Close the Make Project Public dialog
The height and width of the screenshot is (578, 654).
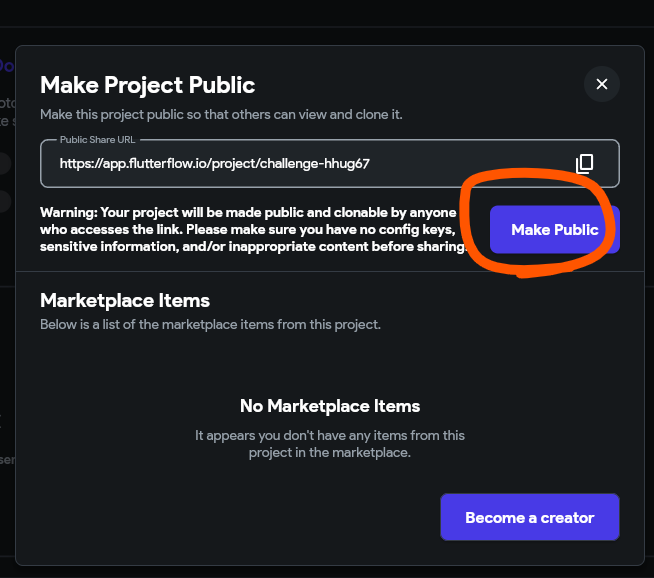point(601,84)
